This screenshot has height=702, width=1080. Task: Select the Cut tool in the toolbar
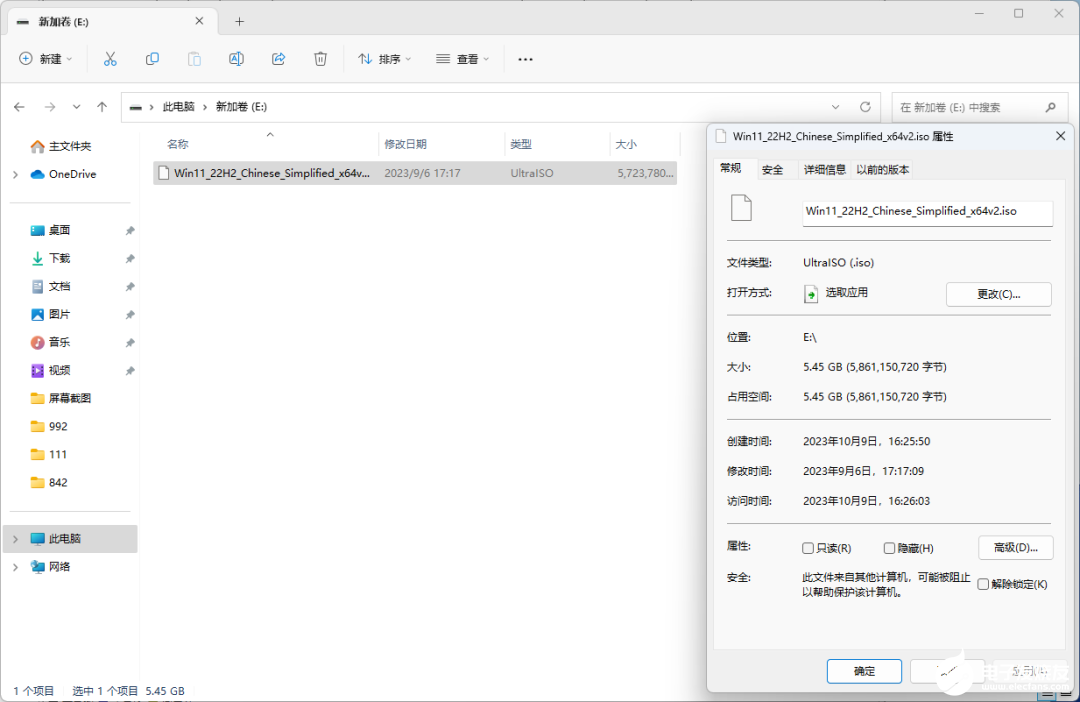pos(110,59)
